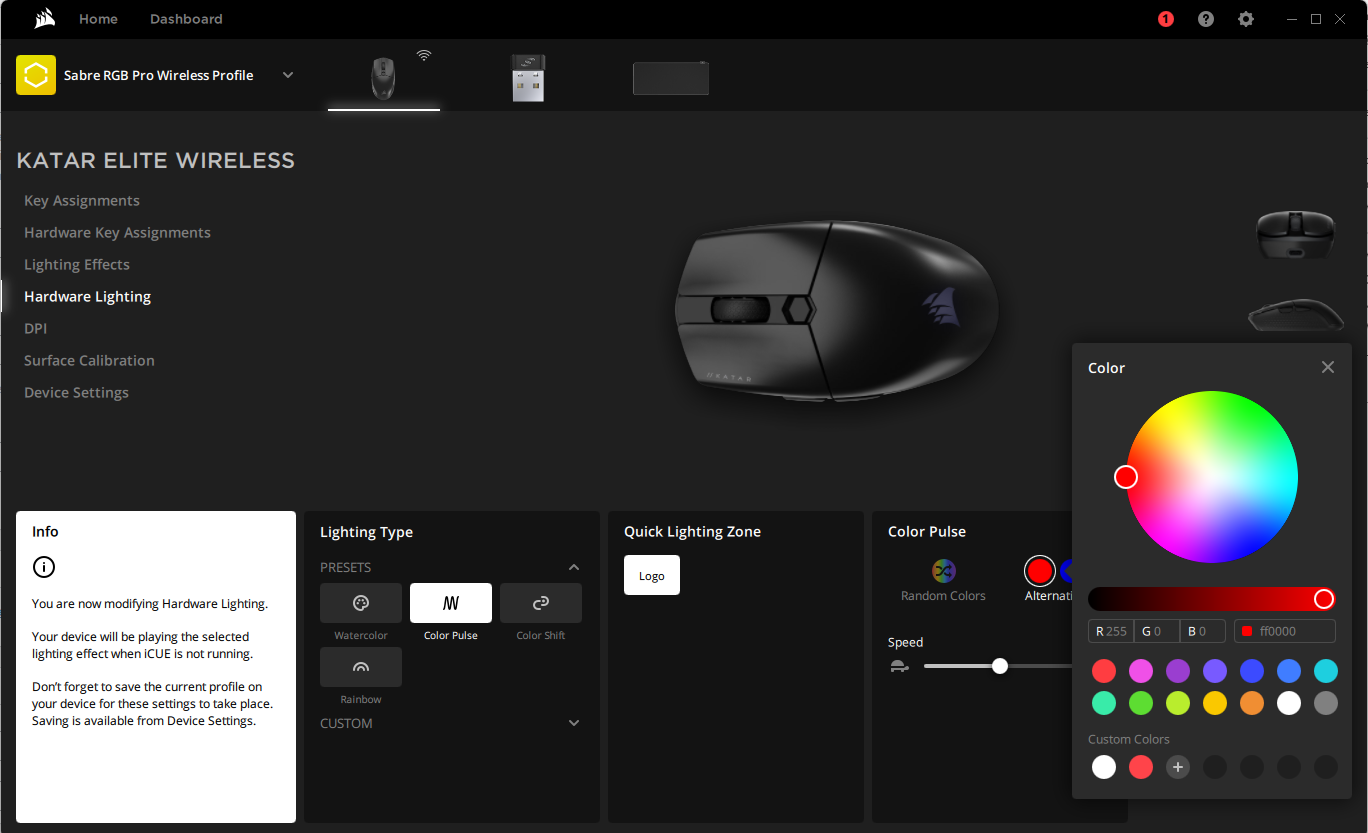Pick the purple preset swatch
The image size is (1368, 833).
pyautogui.click(x=1178, y=671)
